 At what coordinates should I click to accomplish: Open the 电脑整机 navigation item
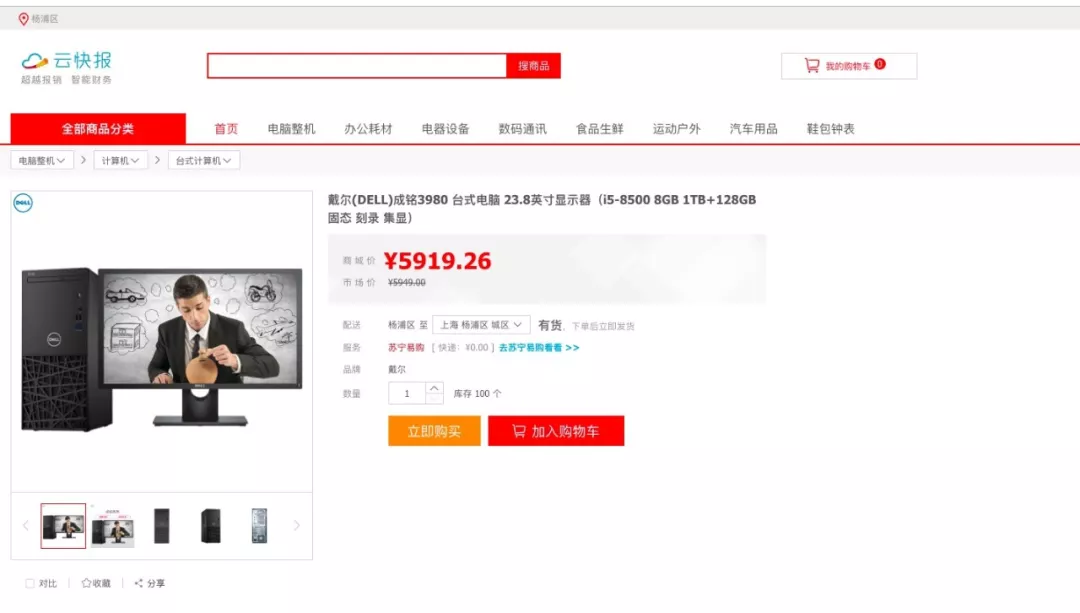click(291, 129)
